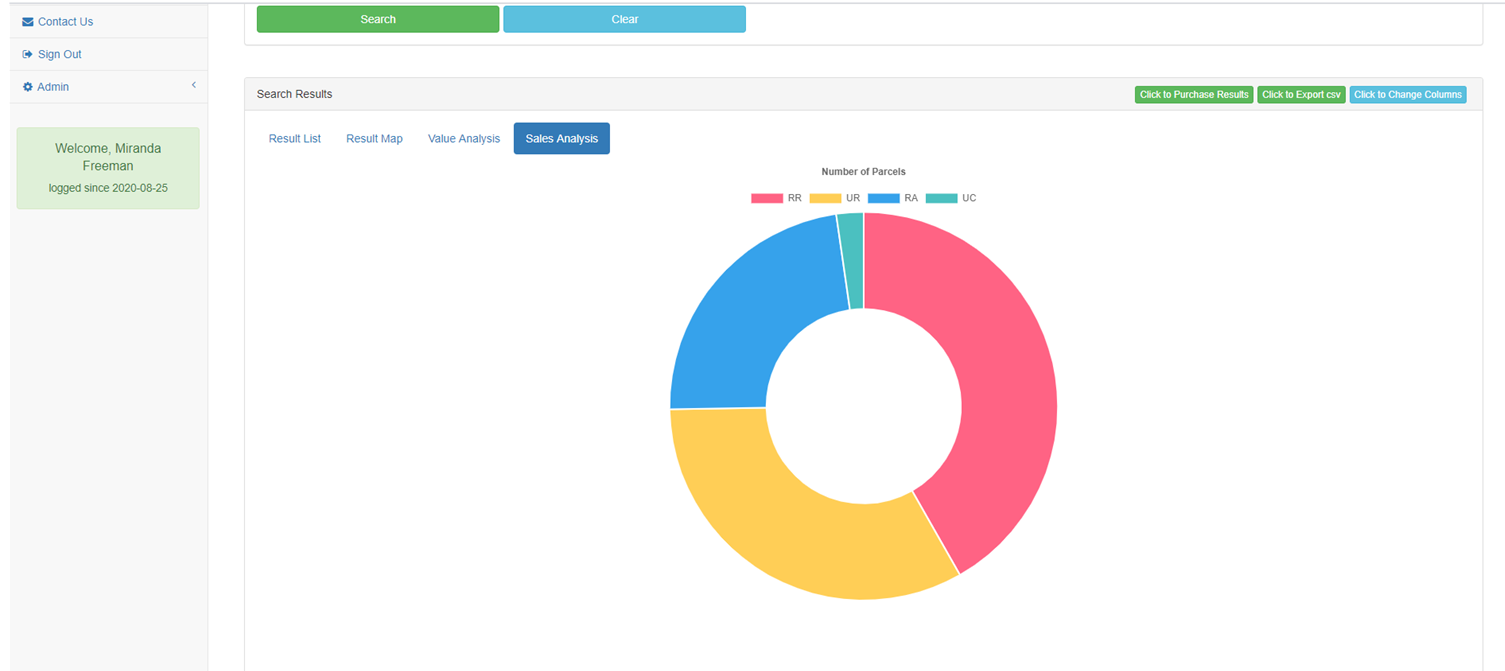The image size is (1505, 671).
Task: Select the Sales Analysis tab
Action: click(x=562, y=139)
